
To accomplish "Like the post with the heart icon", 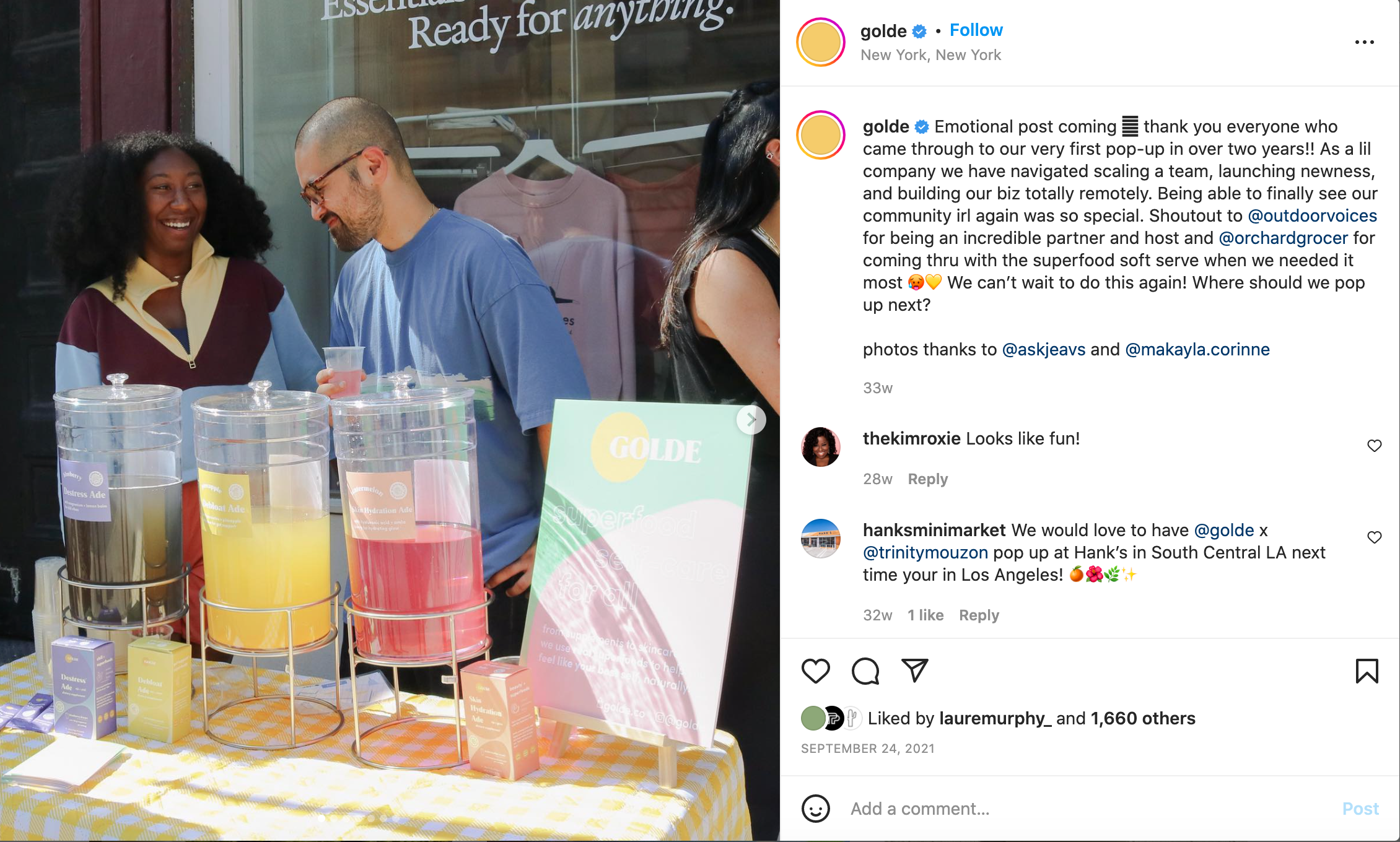I will tap(815, 671).
